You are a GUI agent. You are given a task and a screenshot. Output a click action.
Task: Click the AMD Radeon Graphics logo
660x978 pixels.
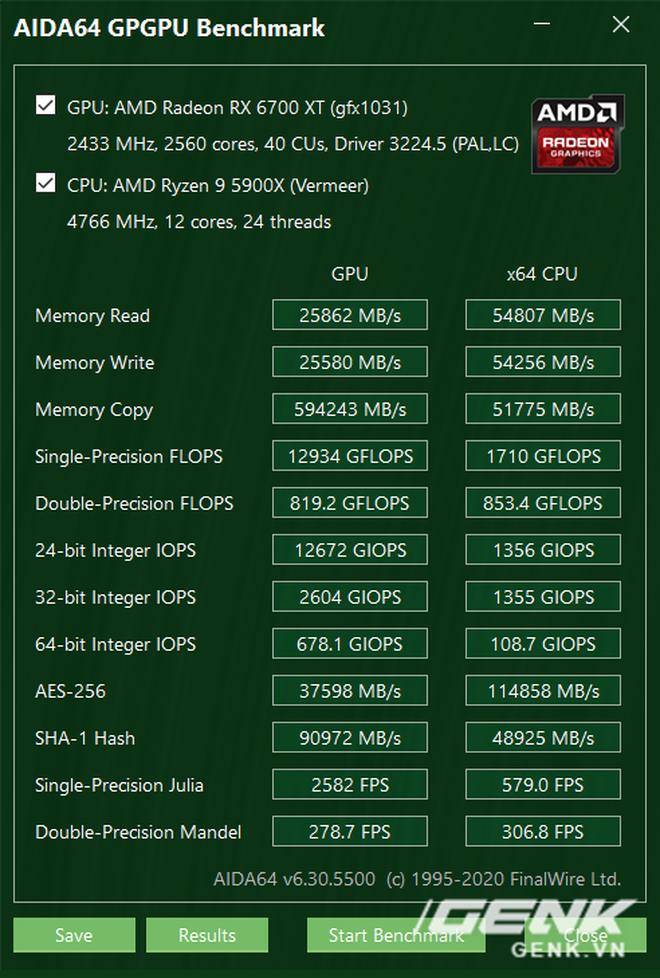tap(577, 135)
